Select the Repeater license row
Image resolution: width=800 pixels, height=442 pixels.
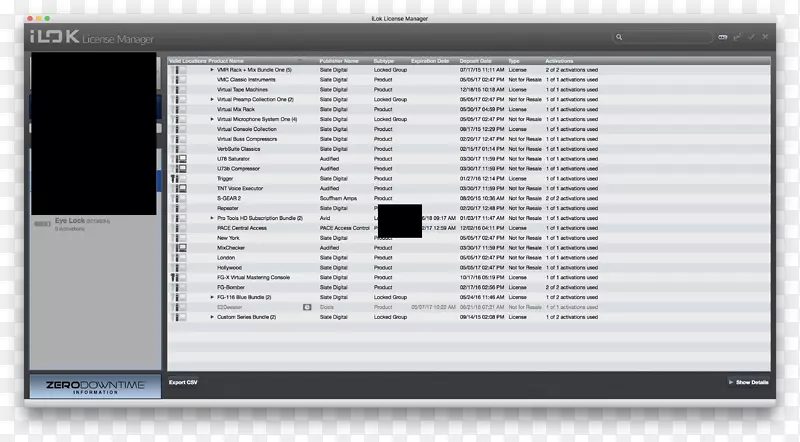click(468, 208)
